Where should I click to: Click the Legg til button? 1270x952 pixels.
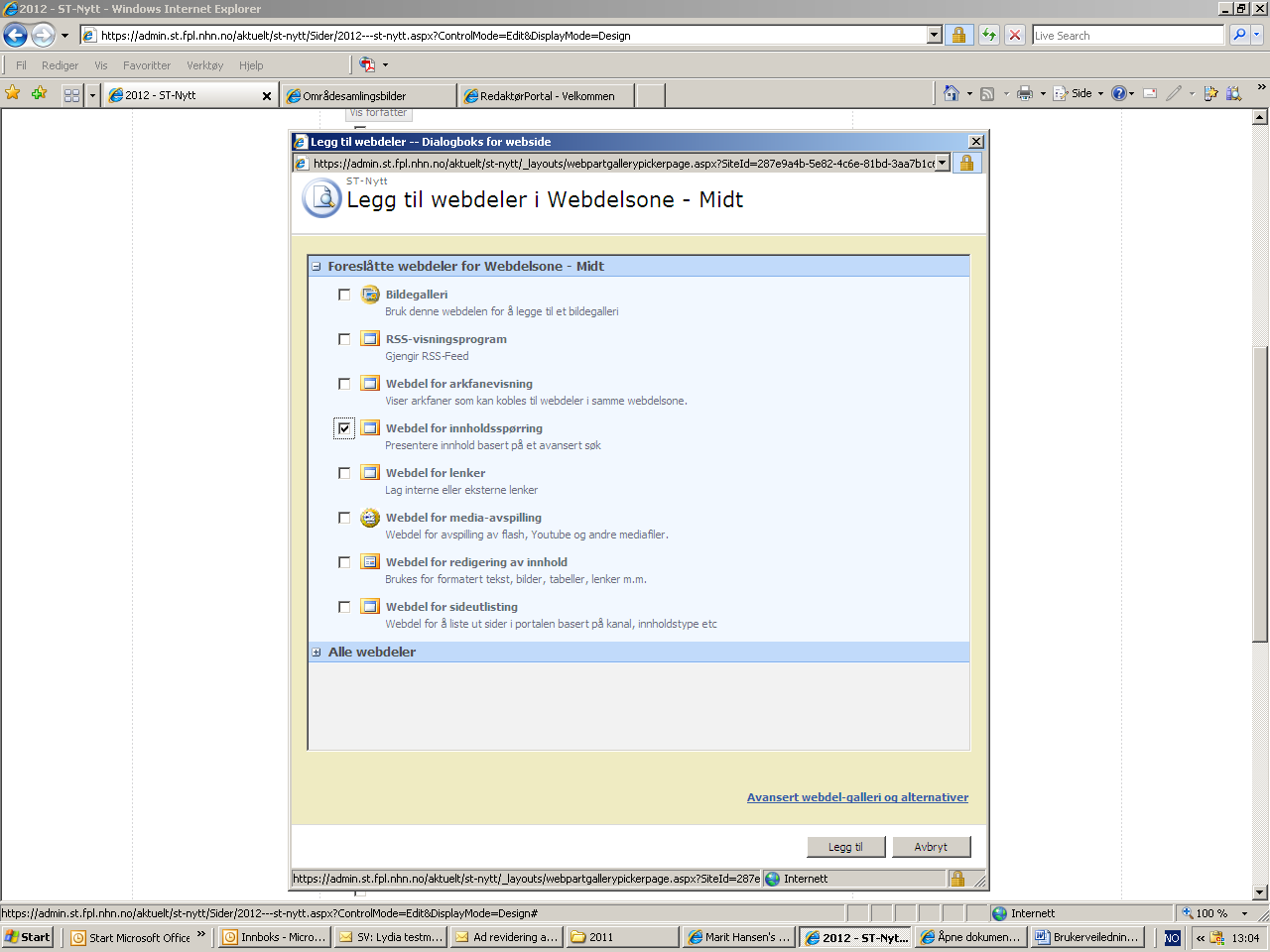pos(846,847)
